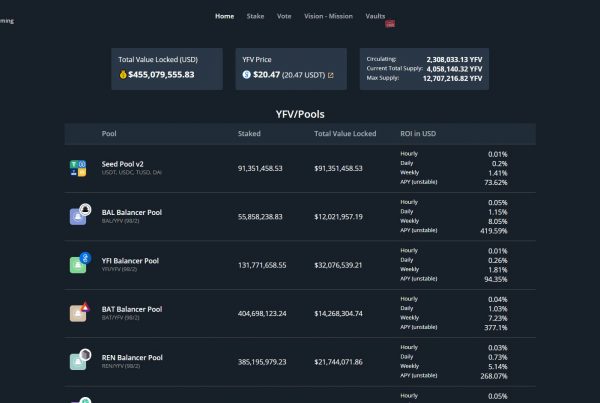Click the red badge under Vaults

click(x=390, y=24)
